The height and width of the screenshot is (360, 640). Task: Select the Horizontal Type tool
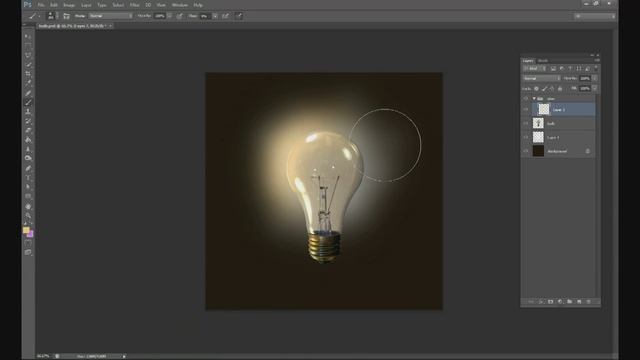[x=28, y=178]
